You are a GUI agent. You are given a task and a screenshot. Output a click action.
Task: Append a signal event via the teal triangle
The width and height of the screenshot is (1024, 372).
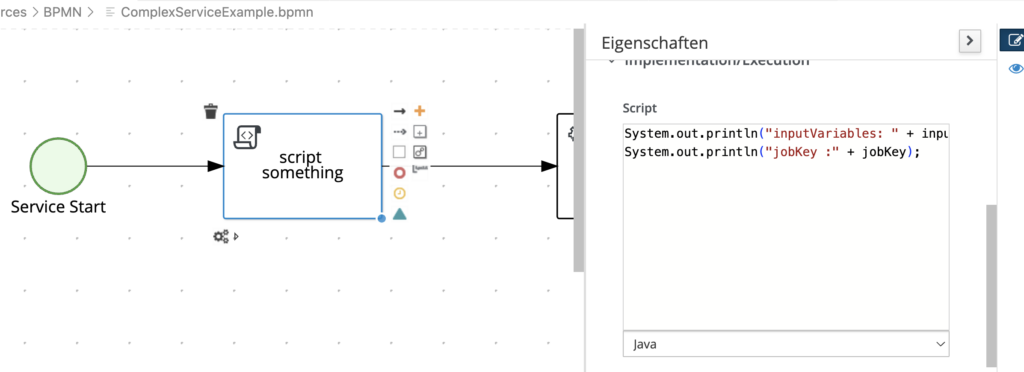(x=400, y=213)
